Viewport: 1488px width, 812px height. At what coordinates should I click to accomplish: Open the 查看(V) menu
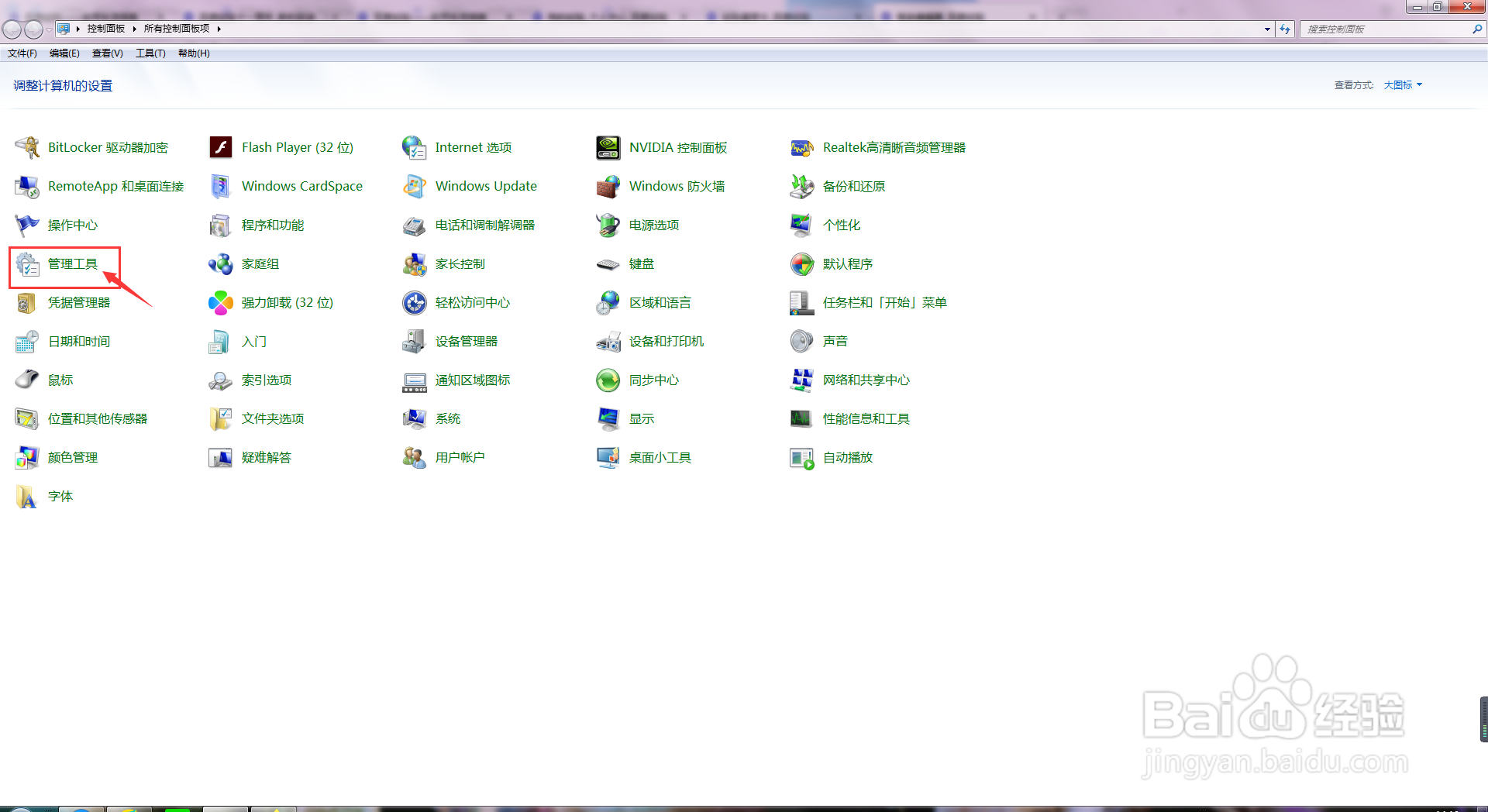pos(108,53)
